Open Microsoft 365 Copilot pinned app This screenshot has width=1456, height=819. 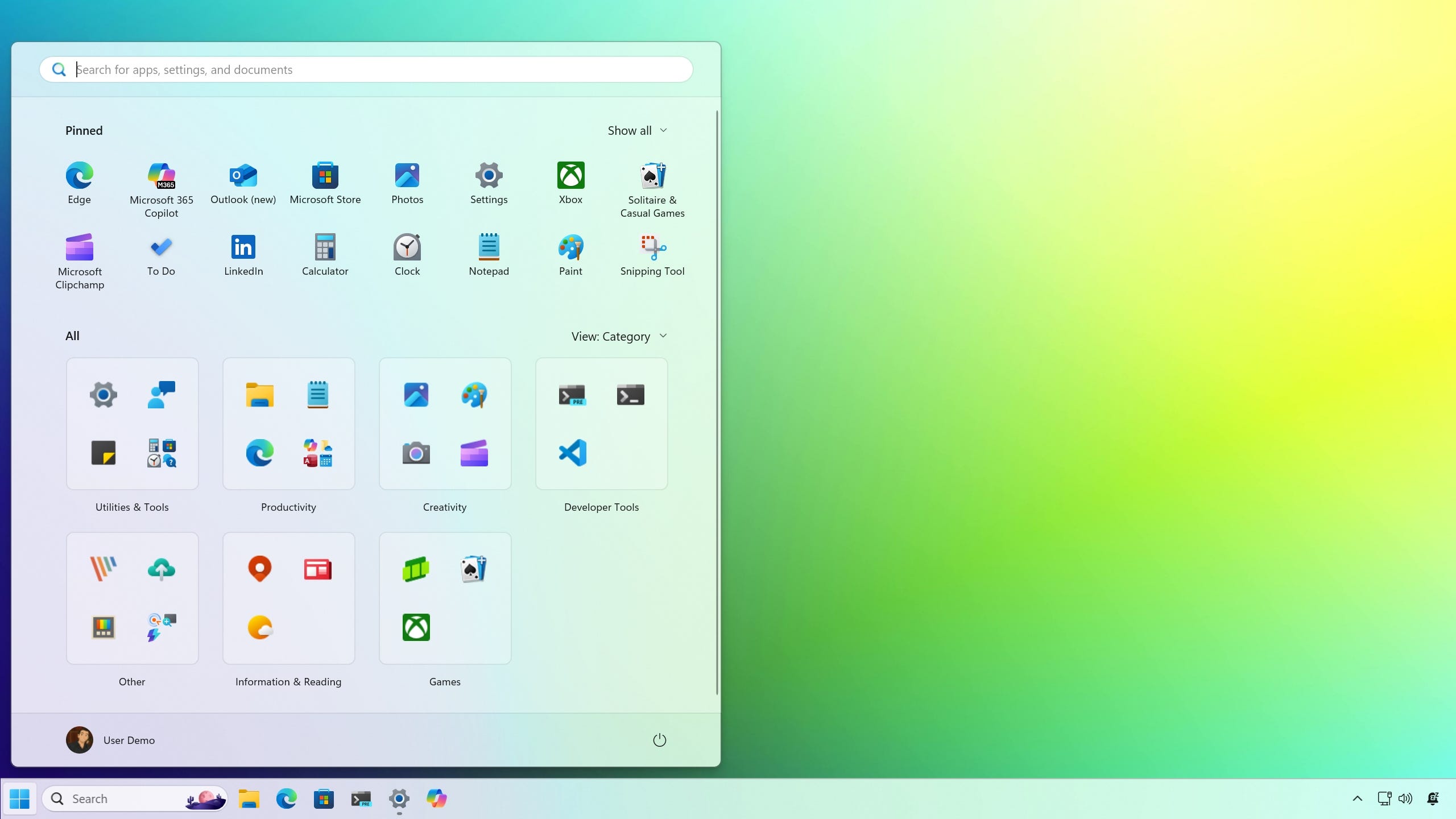tap(161, 176)
